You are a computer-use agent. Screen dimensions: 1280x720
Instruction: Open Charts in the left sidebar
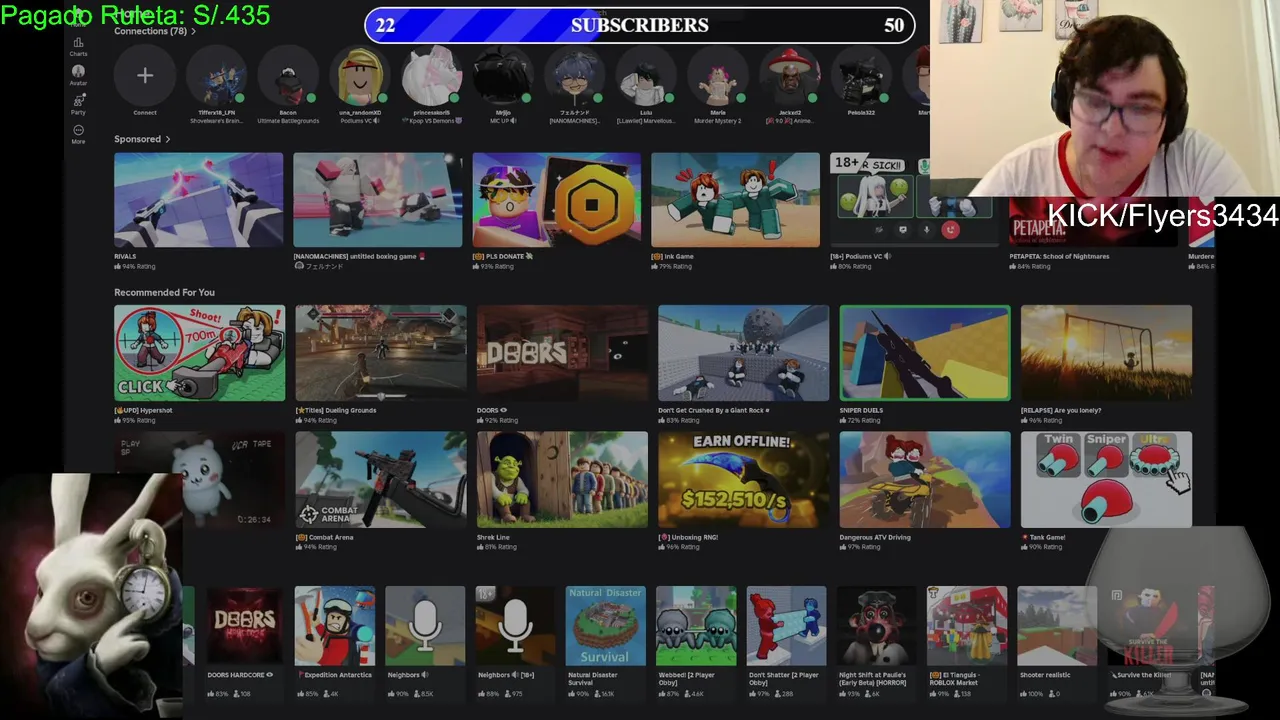coord(78,45)
